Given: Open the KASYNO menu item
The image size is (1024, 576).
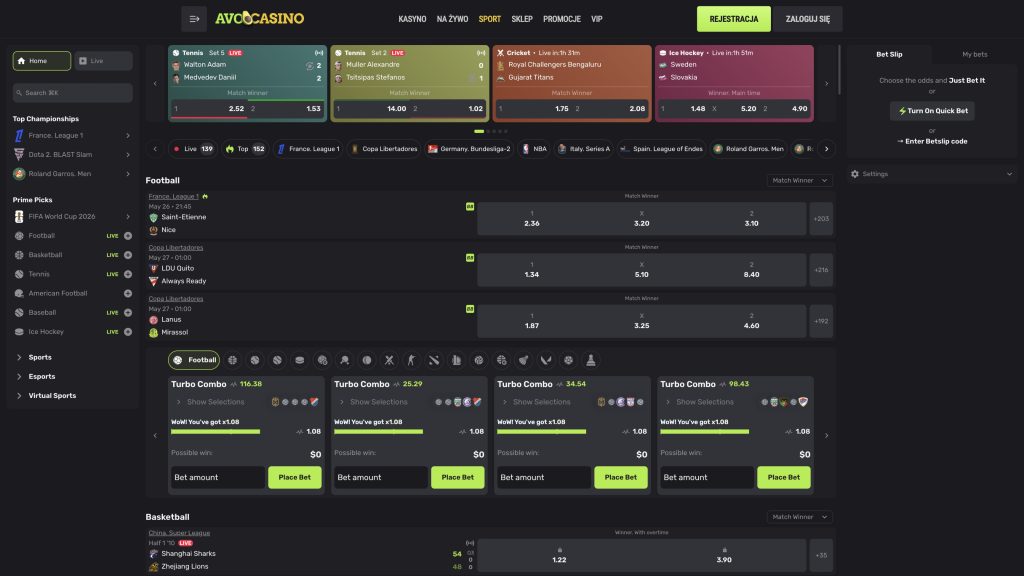Looking at the screenshot, I should coord(412,19).
